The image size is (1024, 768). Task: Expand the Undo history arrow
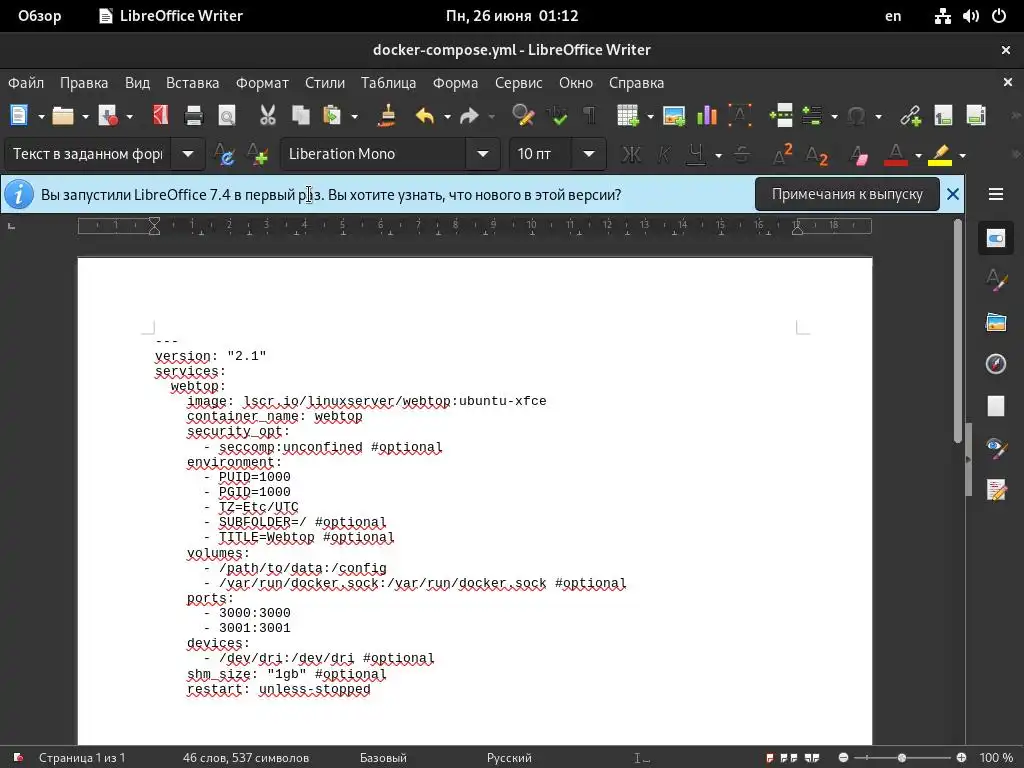pyautogui.click(x=447, y=116)
